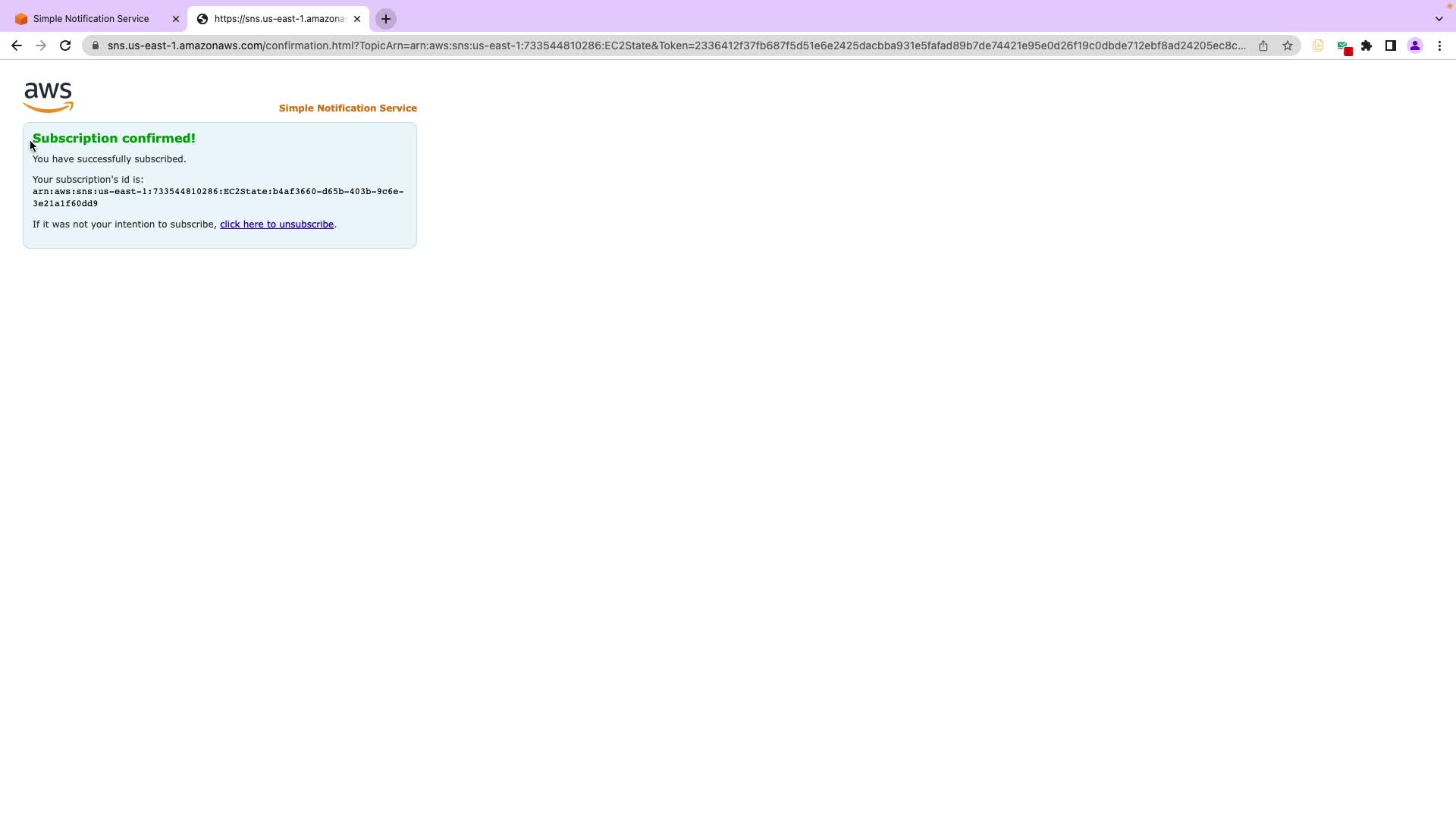Open the user profile avatar menu

pyautogui.click(x=1415, y=45)
